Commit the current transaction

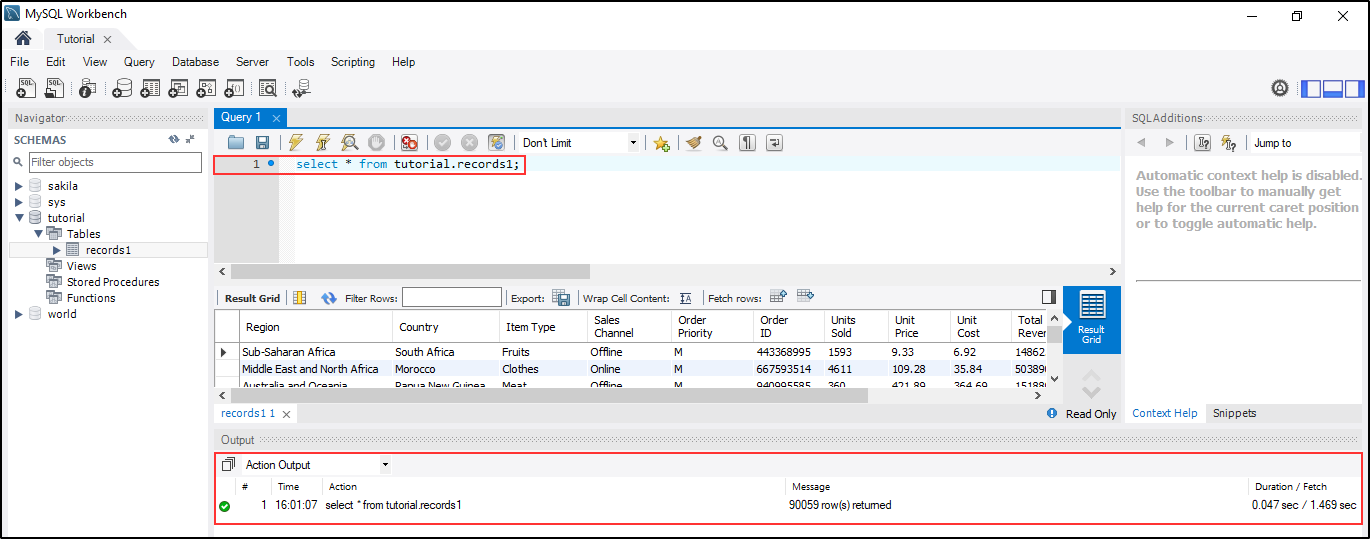coord(443,143)
